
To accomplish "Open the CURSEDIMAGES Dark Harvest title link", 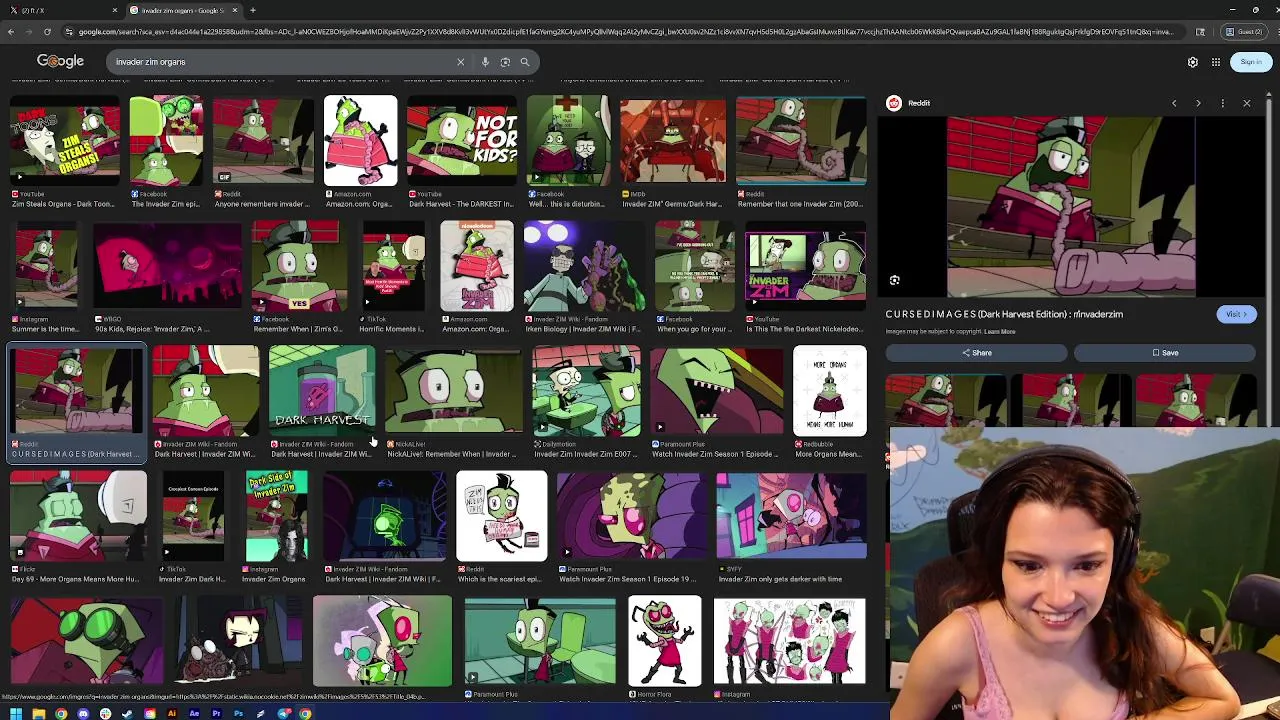I will click(x=1004, y=314).
